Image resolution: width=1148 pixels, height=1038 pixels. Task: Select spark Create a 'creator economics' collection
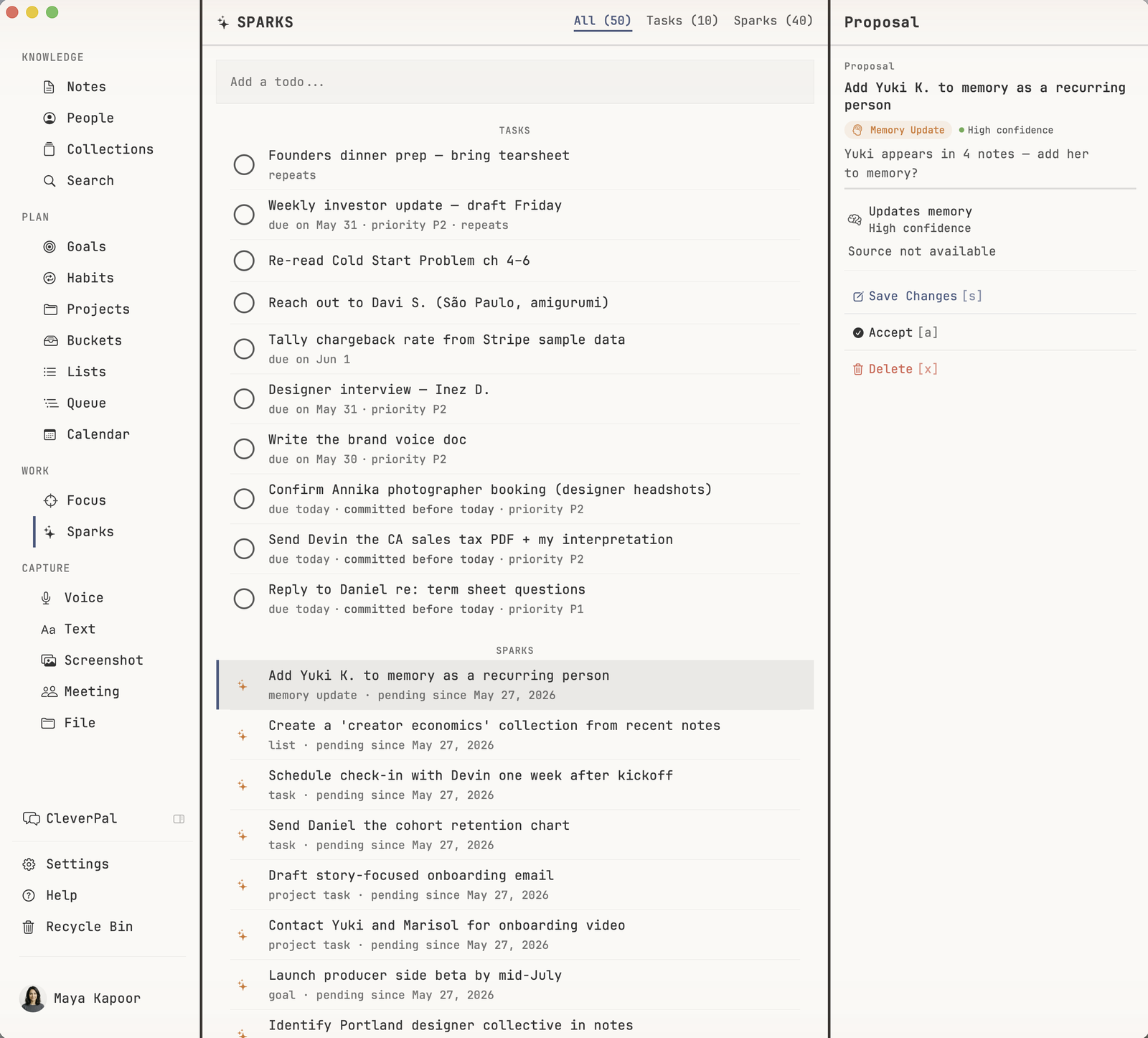pyautogui.click(x=515, y=735)
